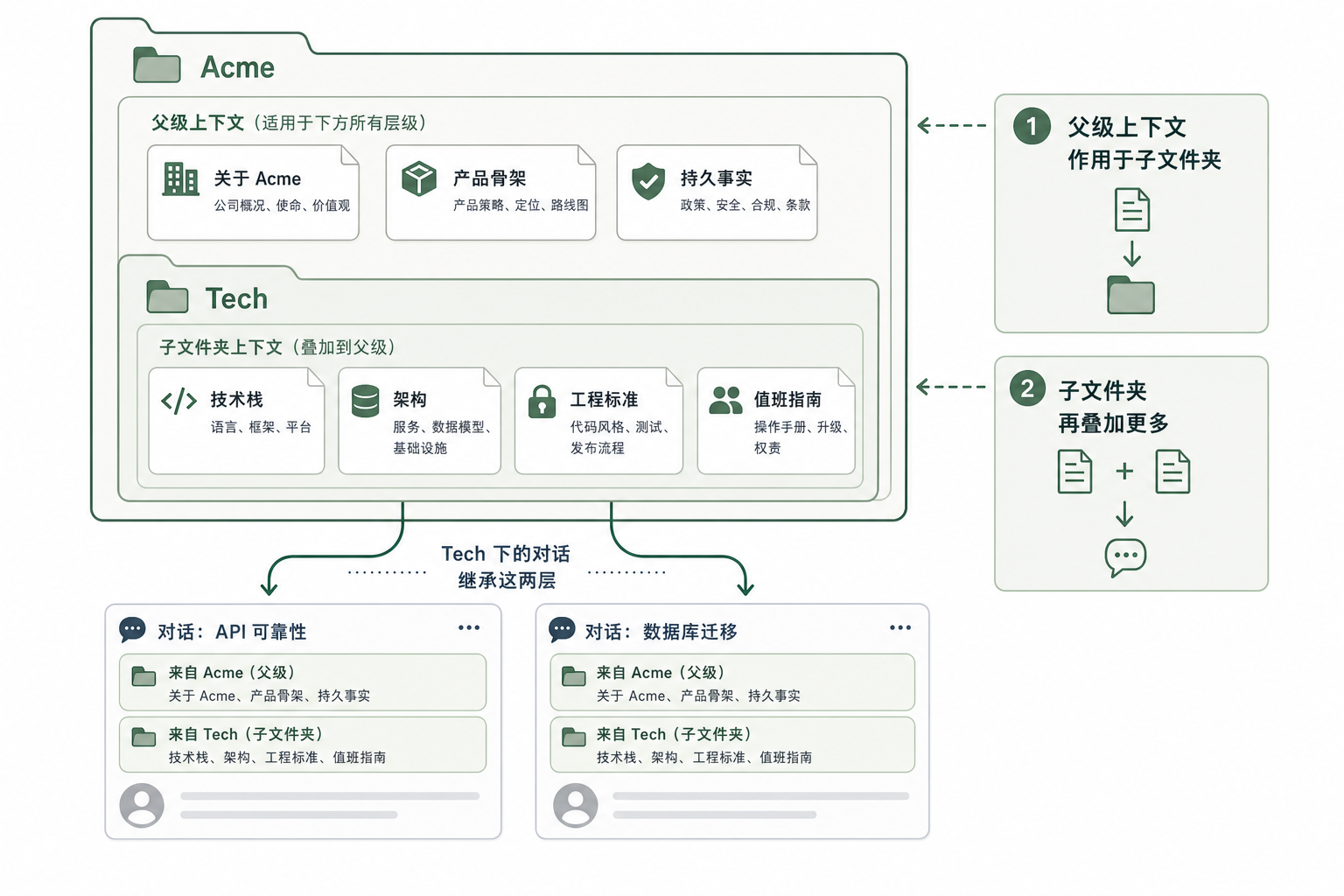The width and height of the screenshot is (1344, 896).
Task: Open the 架构 document card
Action: [x=419, y=421]
